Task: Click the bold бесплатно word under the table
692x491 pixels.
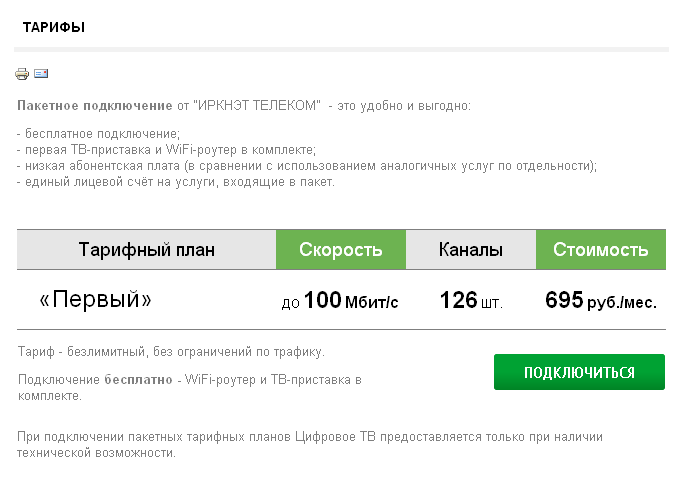Action: click(138, 379)
